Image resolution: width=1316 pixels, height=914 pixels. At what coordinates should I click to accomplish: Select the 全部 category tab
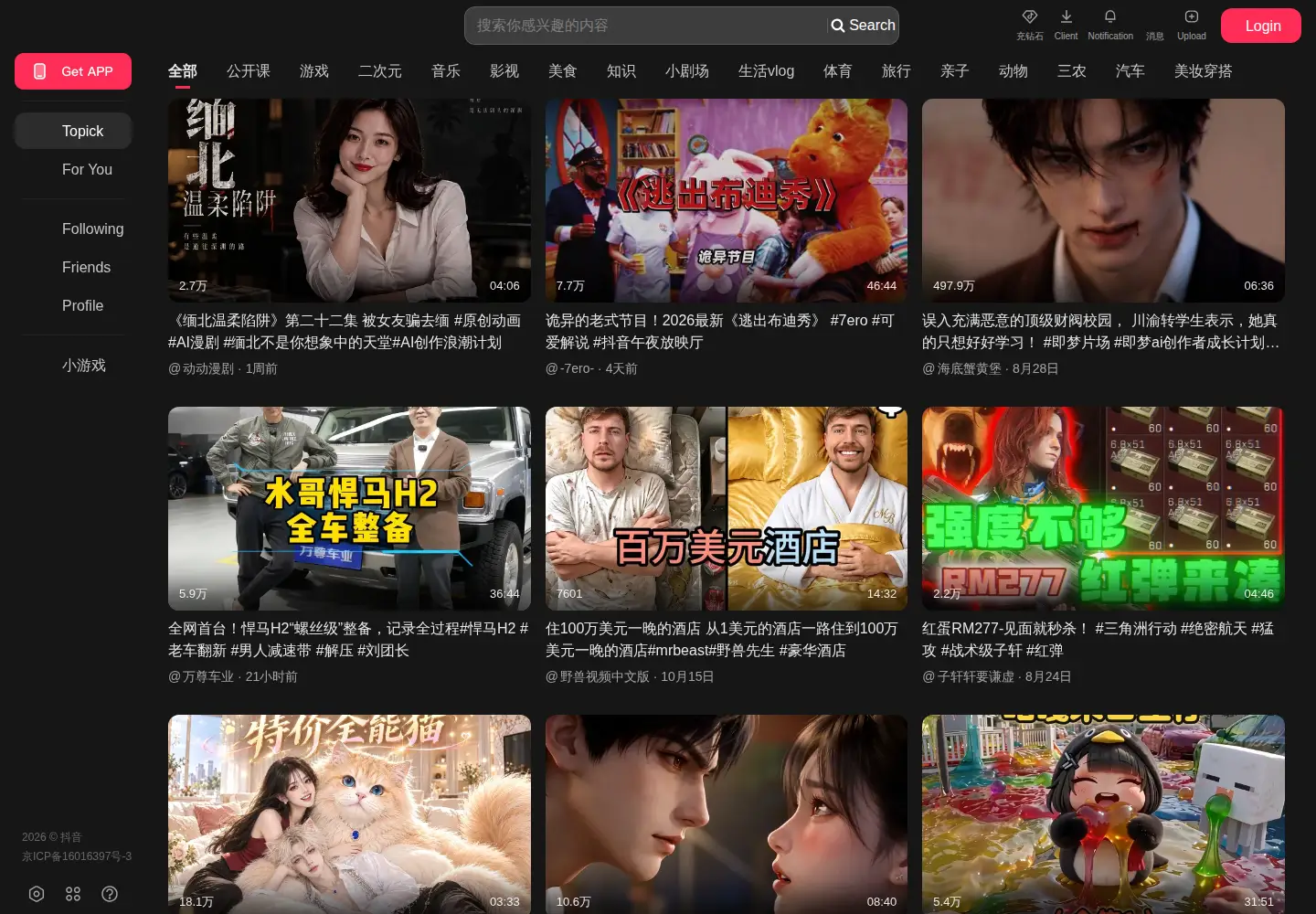[183, 71]
